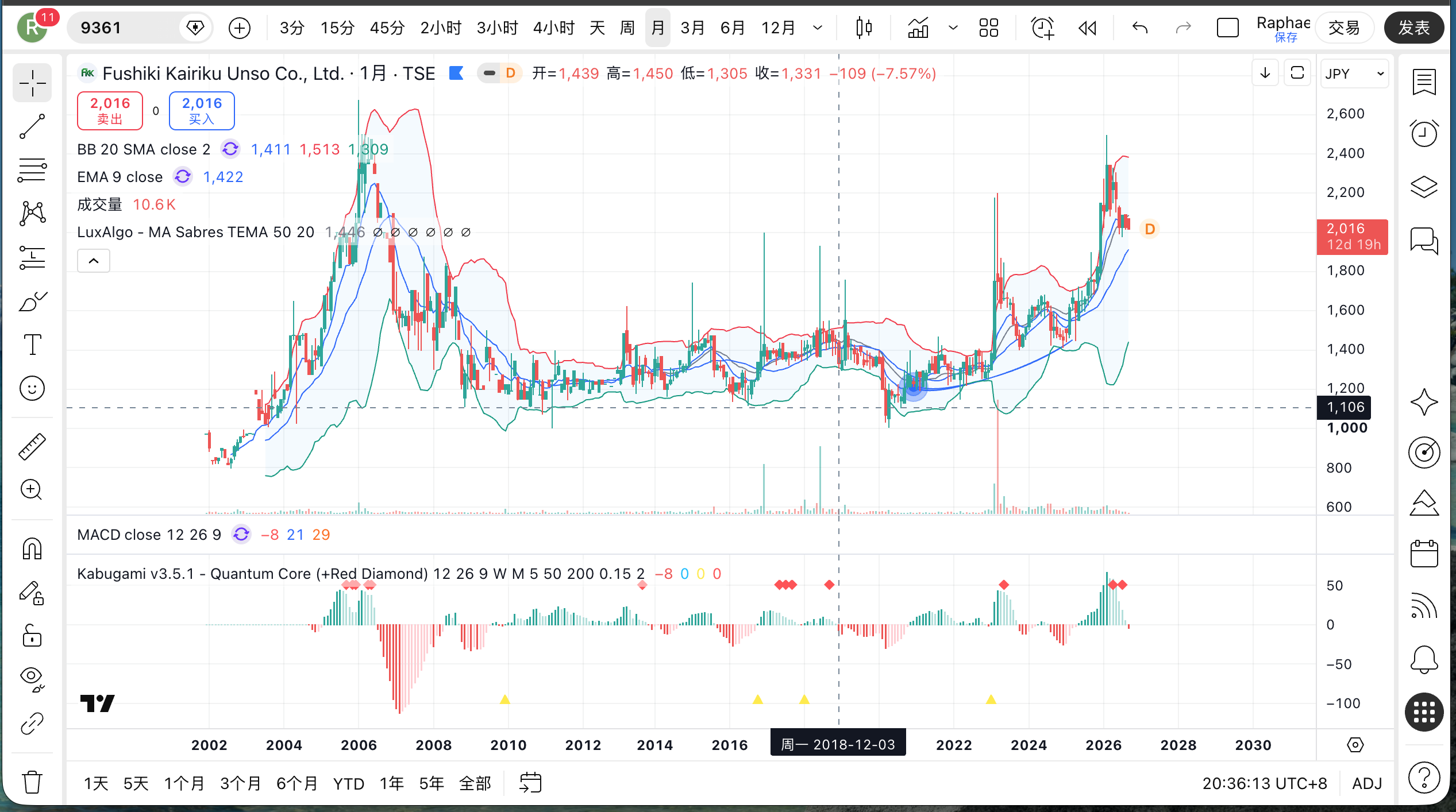Expand the indicator templates chevron
The image size is (1456, 812).
[x=953, y=28]
